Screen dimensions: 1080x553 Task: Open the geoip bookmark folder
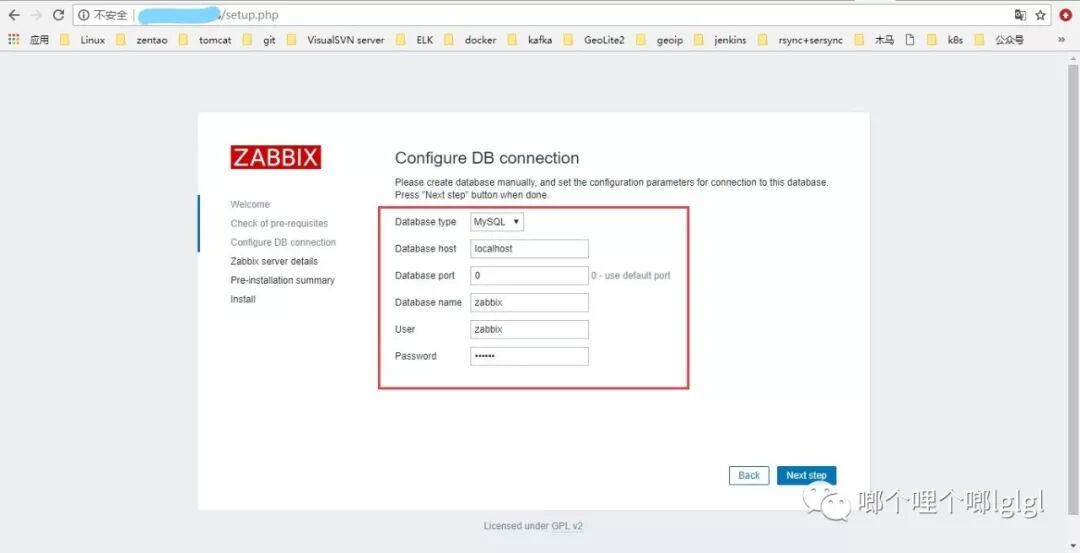click(660, 40)
